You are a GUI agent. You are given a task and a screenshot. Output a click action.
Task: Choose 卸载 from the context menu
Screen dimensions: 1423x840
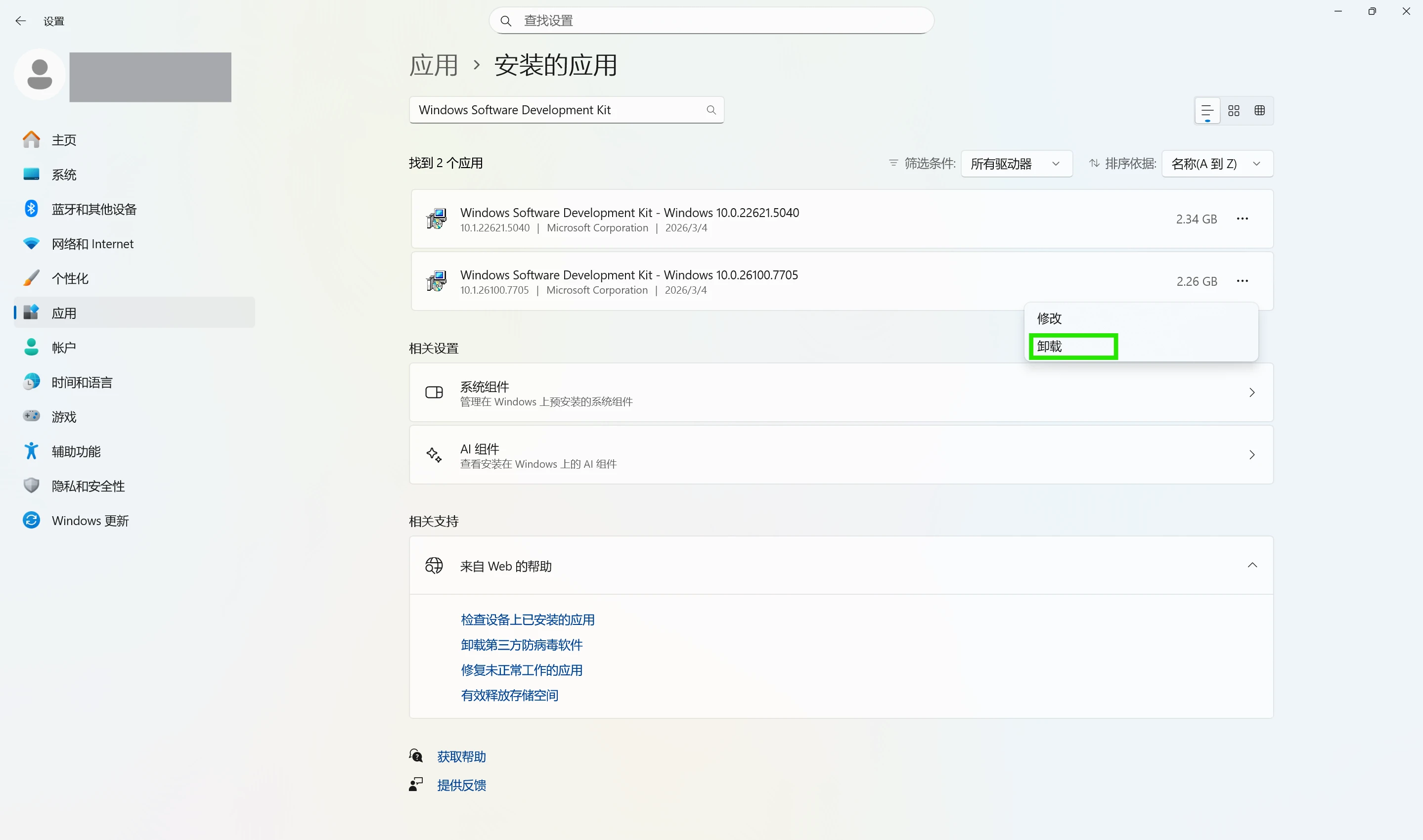[1141, 347]
